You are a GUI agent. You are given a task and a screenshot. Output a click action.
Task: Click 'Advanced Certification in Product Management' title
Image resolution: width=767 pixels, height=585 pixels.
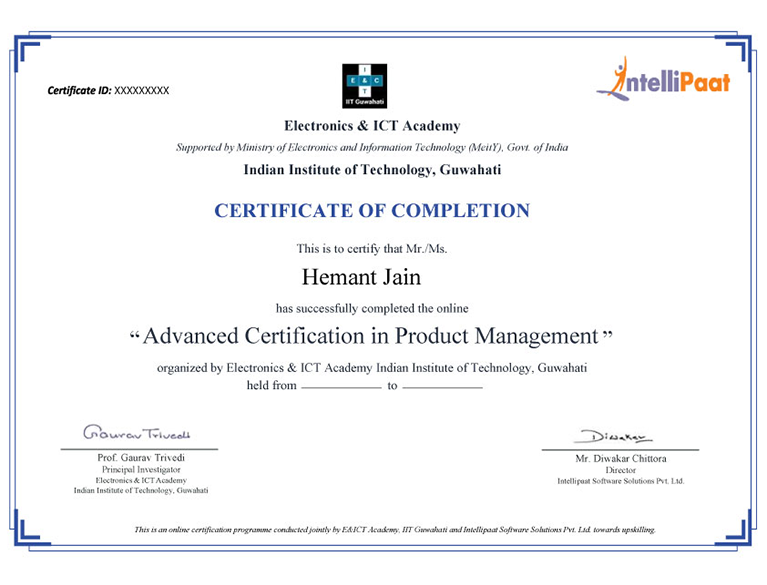tap(371, 337)
